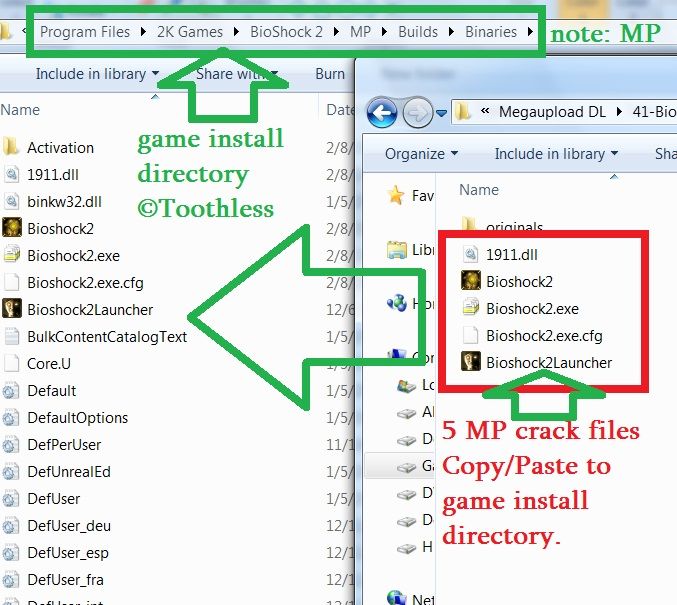Expand the arrow after BioShock 2 breadcrumb
The image size is (677, 605).
click(336, 32)
